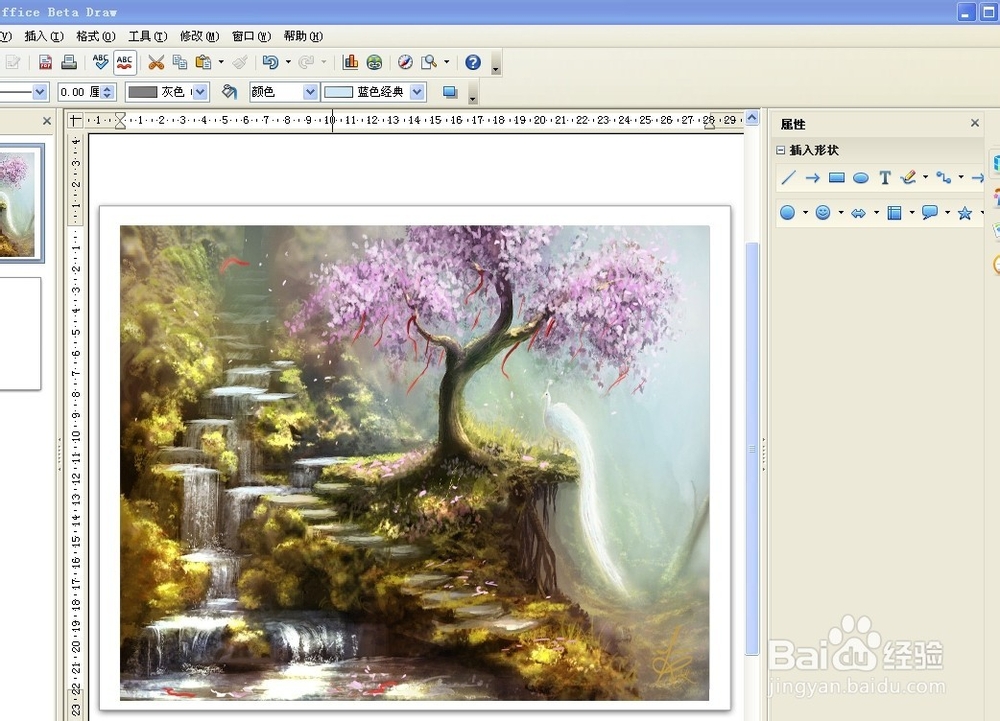Select the blank second slide thumbnail
Screen dimensions: 1000x721
pos(20,333)
